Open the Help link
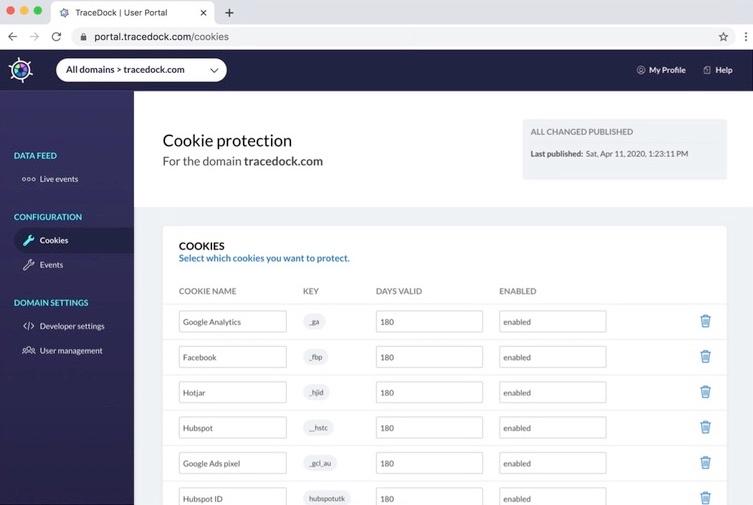This screenshot has height=505, width=753. [717, 70]
